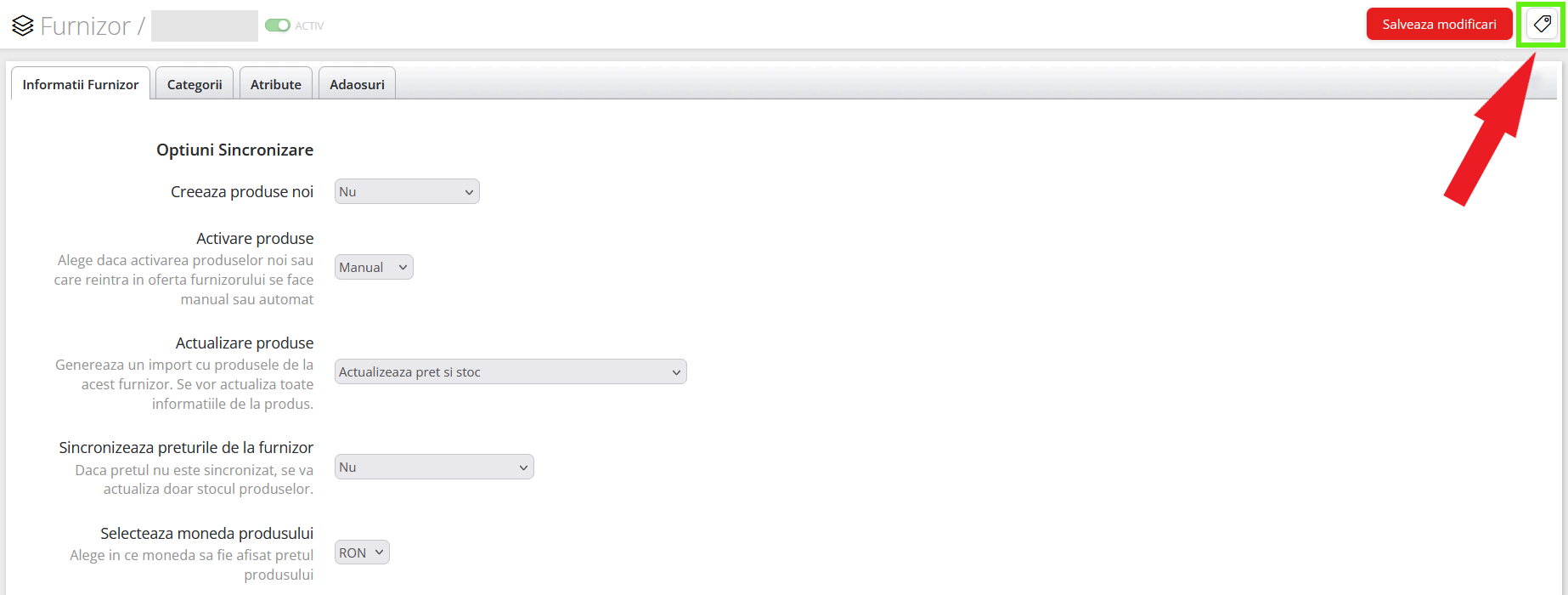1568x595 pixels.
Task: Click the Activare produse field label
Action: [x=255, y=239]
